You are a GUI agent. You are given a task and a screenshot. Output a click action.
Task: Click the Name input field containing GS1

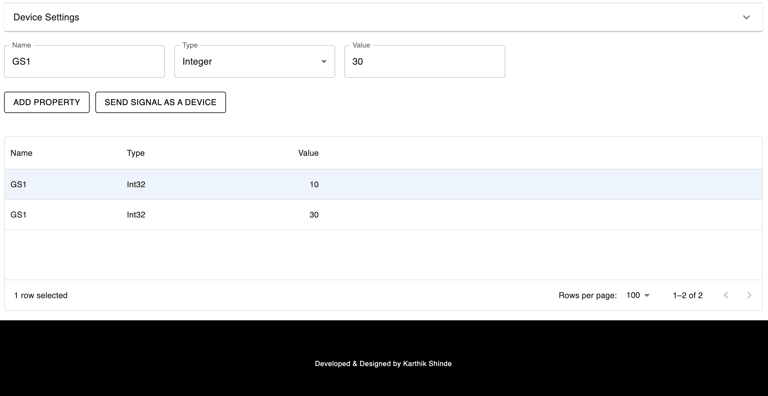(x=84, y=62)
